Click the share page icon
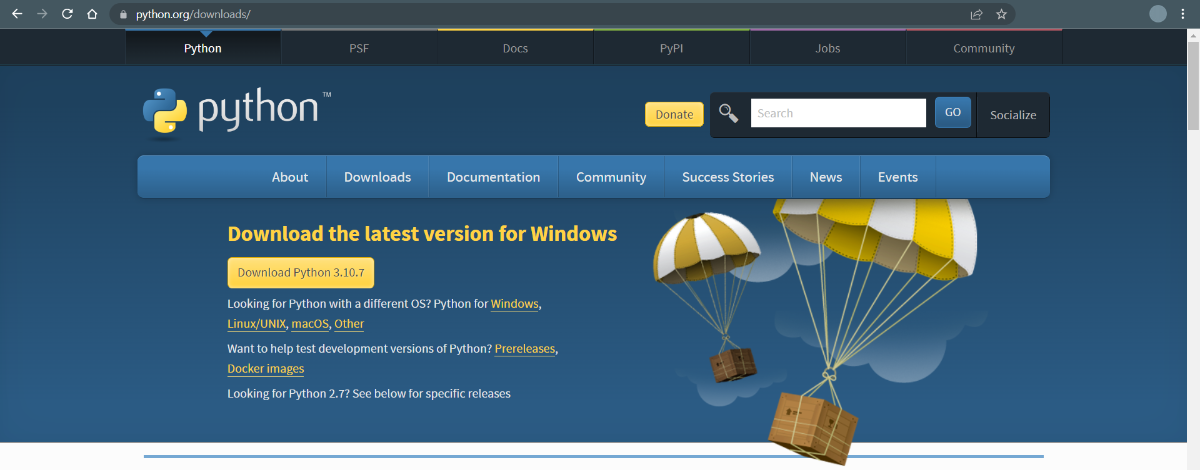This screenshot has height=470, width=1200. pyautogui.click(x=976, y=14)
